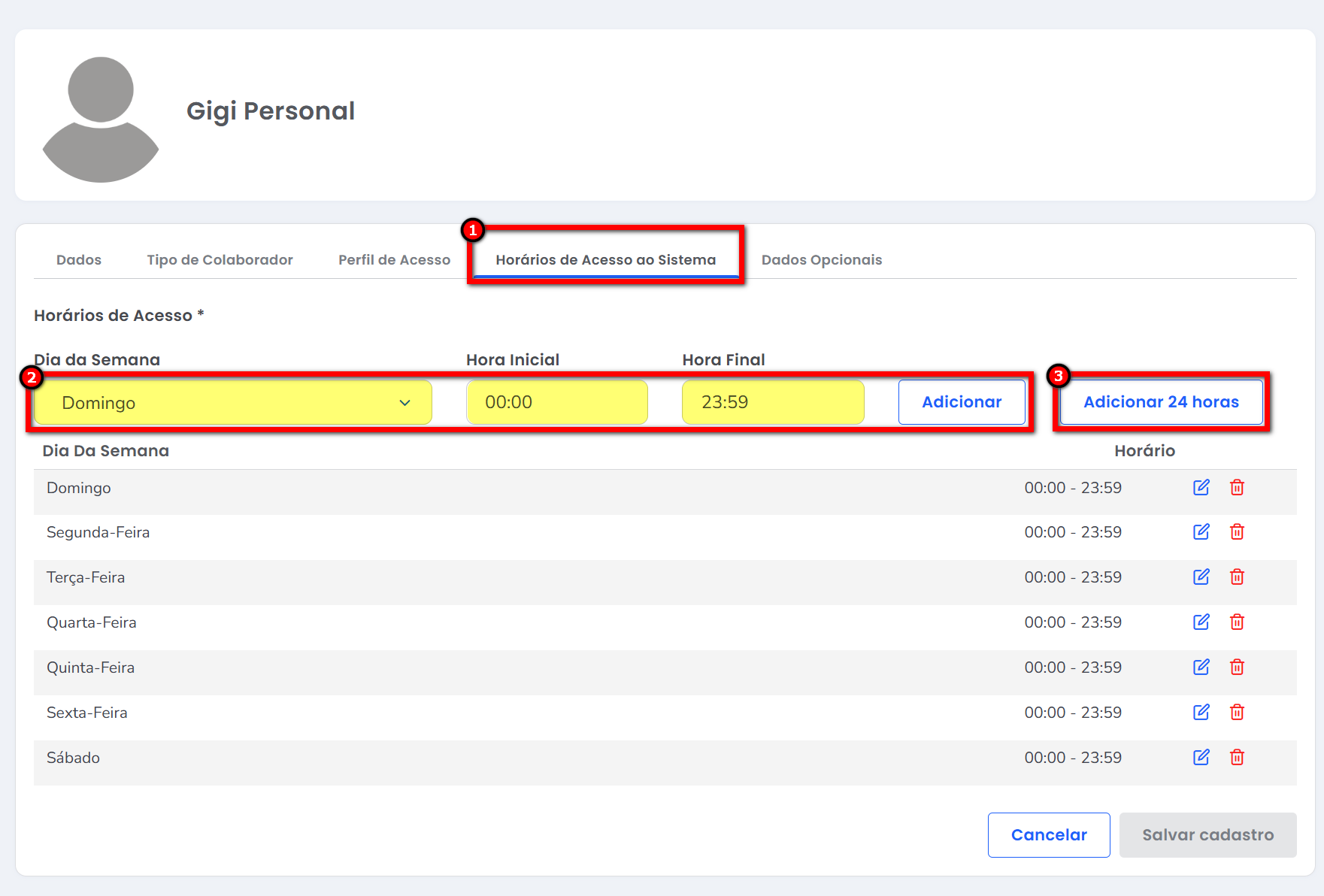Switch to the Dados tab
The width and height of the screenshot is (1324, 896).
point(79,260)
